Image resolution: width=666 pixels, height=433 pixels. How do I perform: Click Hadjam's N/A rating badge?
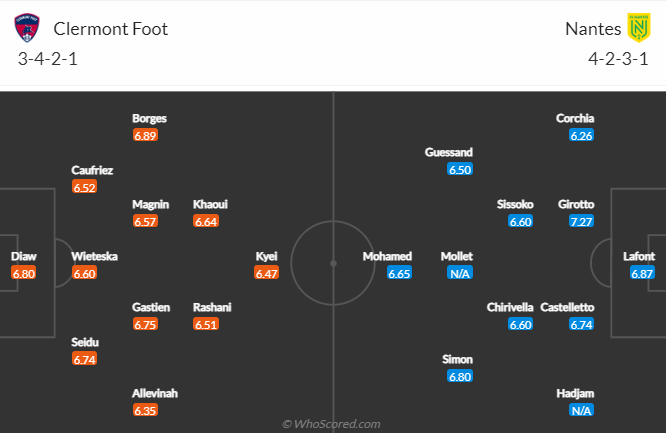(x=581, y=410)
